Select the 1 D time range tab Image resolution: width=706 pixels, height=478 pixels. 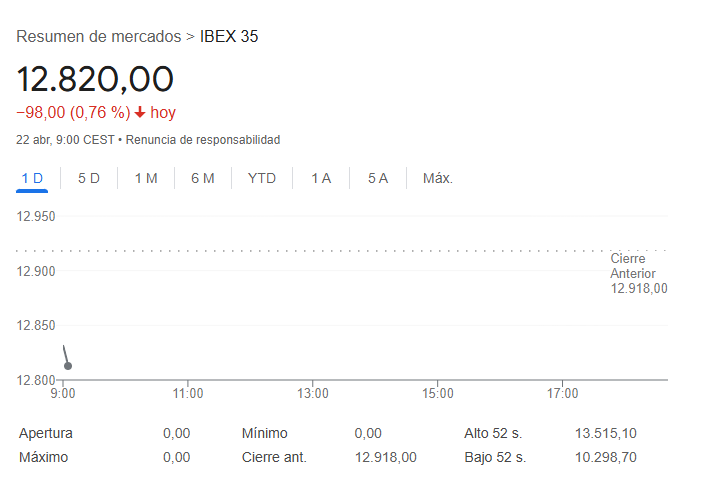pyautogui.click(x=33, y=178)
